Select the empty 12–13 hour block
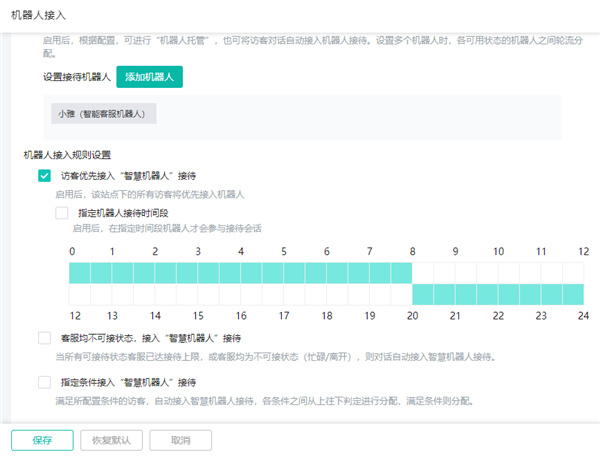 click(90, 294)
